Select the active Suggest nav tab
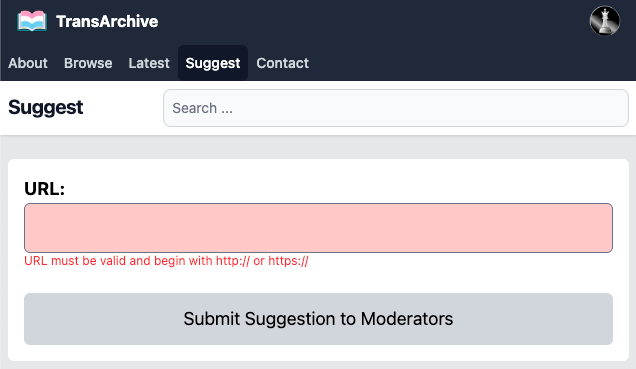Screen dimensions: 636x369 point(213,63)
